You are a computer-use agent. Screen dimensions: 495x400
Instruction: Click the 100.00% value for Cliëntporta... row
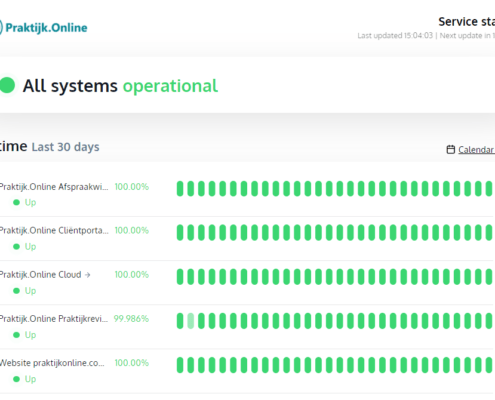pyautogui.click(x=132, y=230)
